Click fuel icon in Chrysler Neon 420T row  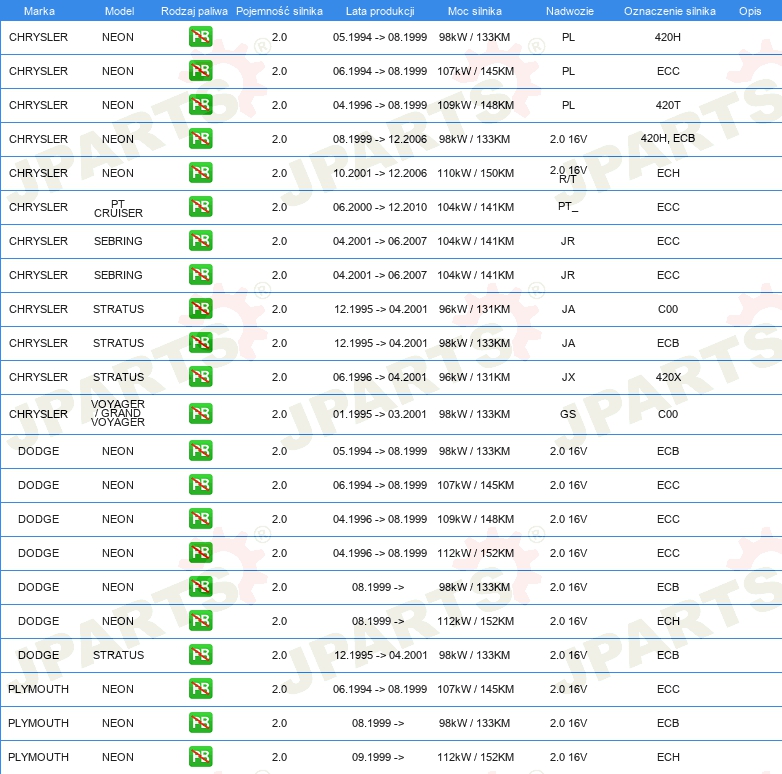pos(200,105)
